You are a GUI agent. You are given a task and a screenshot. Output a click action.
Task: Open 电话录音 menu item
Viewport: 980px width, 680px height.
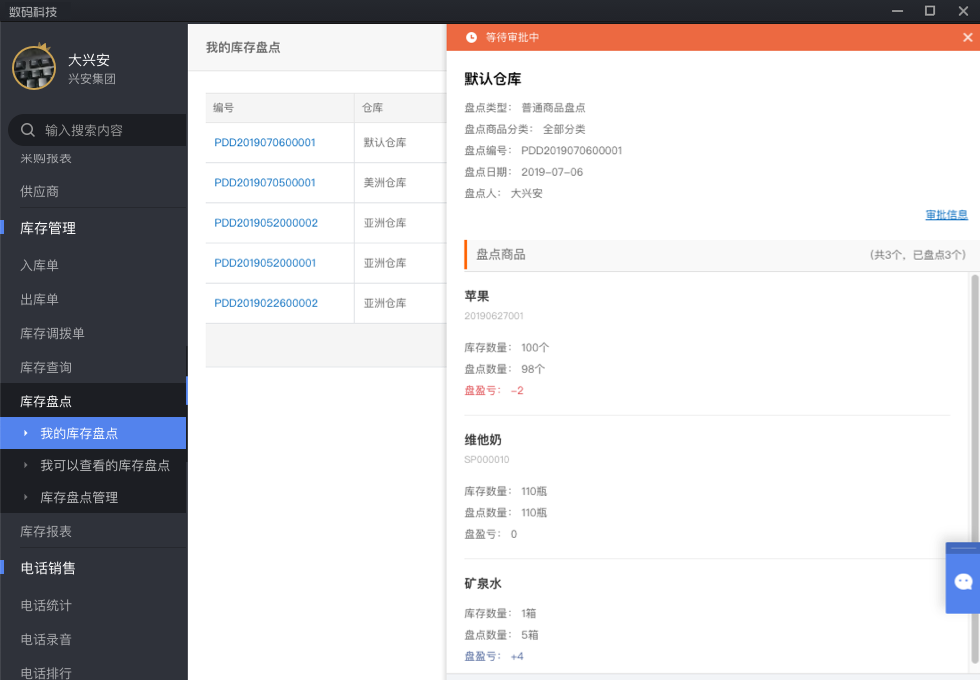(x=46, y=639)
